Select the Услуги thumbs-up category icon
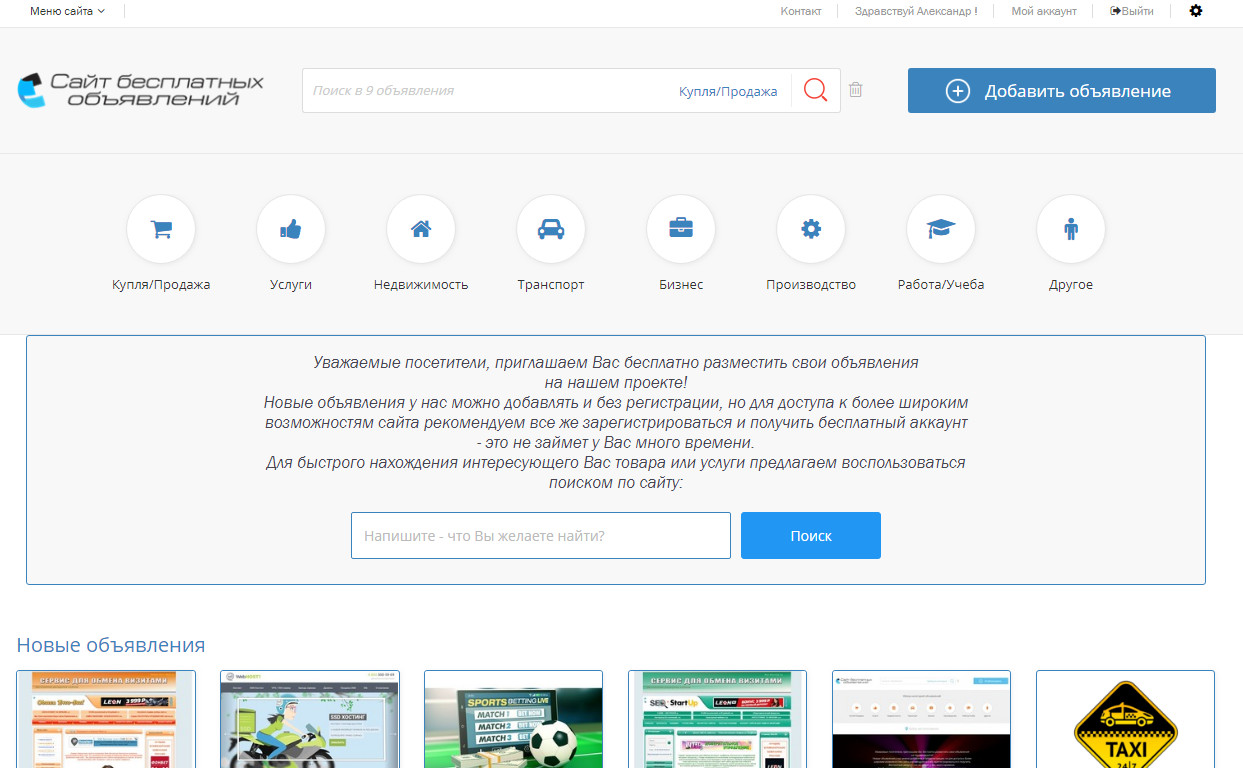The width and height of the screenshot is (1243, 768). point(291,229)
